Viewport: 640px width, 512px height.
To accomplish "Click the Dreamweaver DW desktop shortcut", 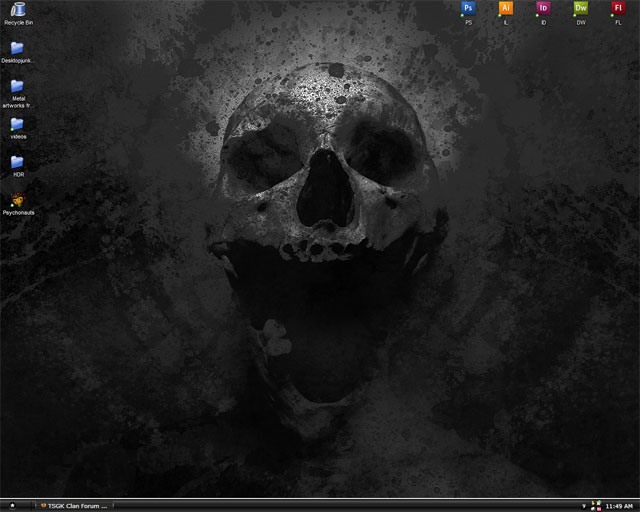I will [x=581, y=9].
